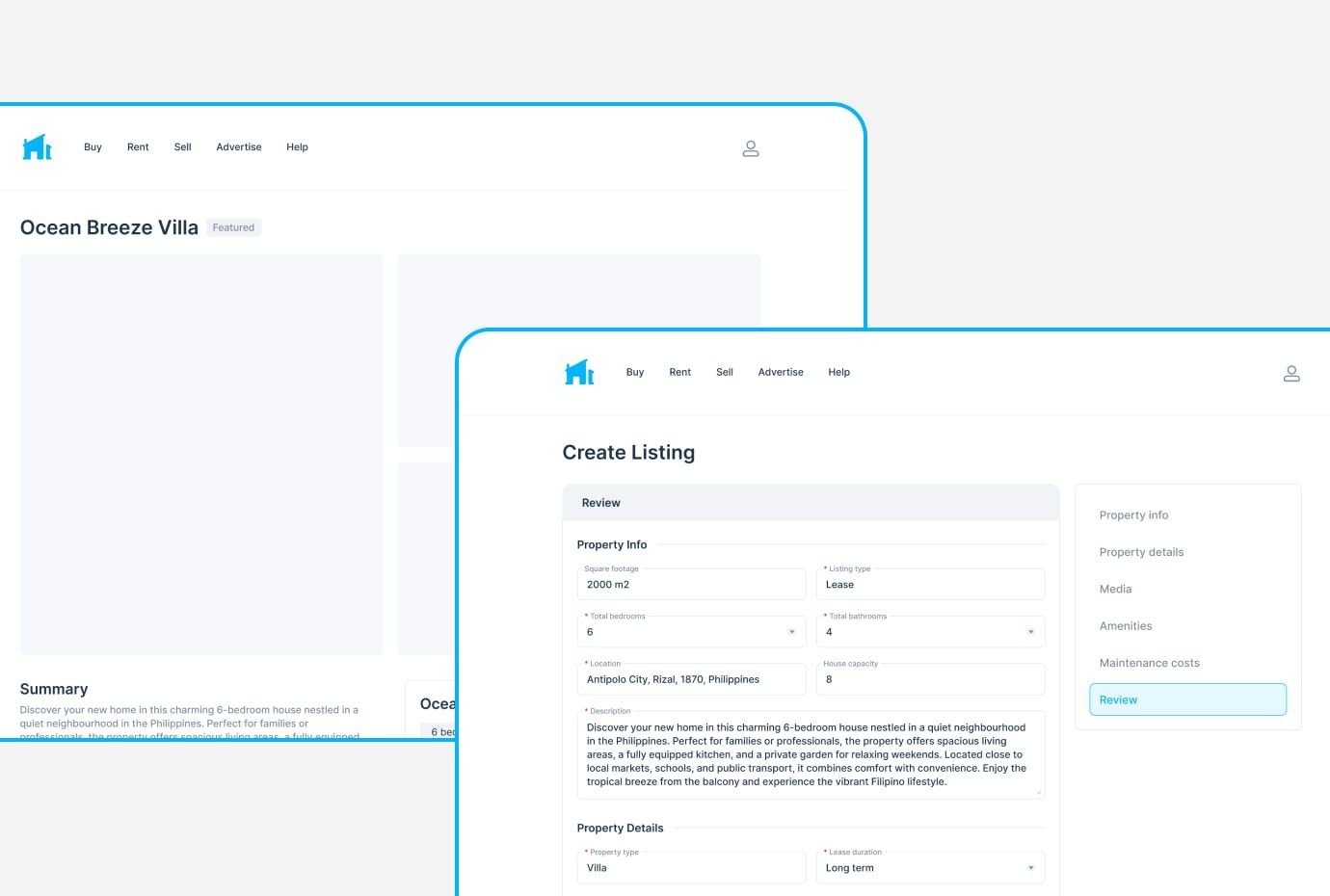The image size is (1330, 896).
Task: Open Sell menu in Create Listing window
Action: 725,372
